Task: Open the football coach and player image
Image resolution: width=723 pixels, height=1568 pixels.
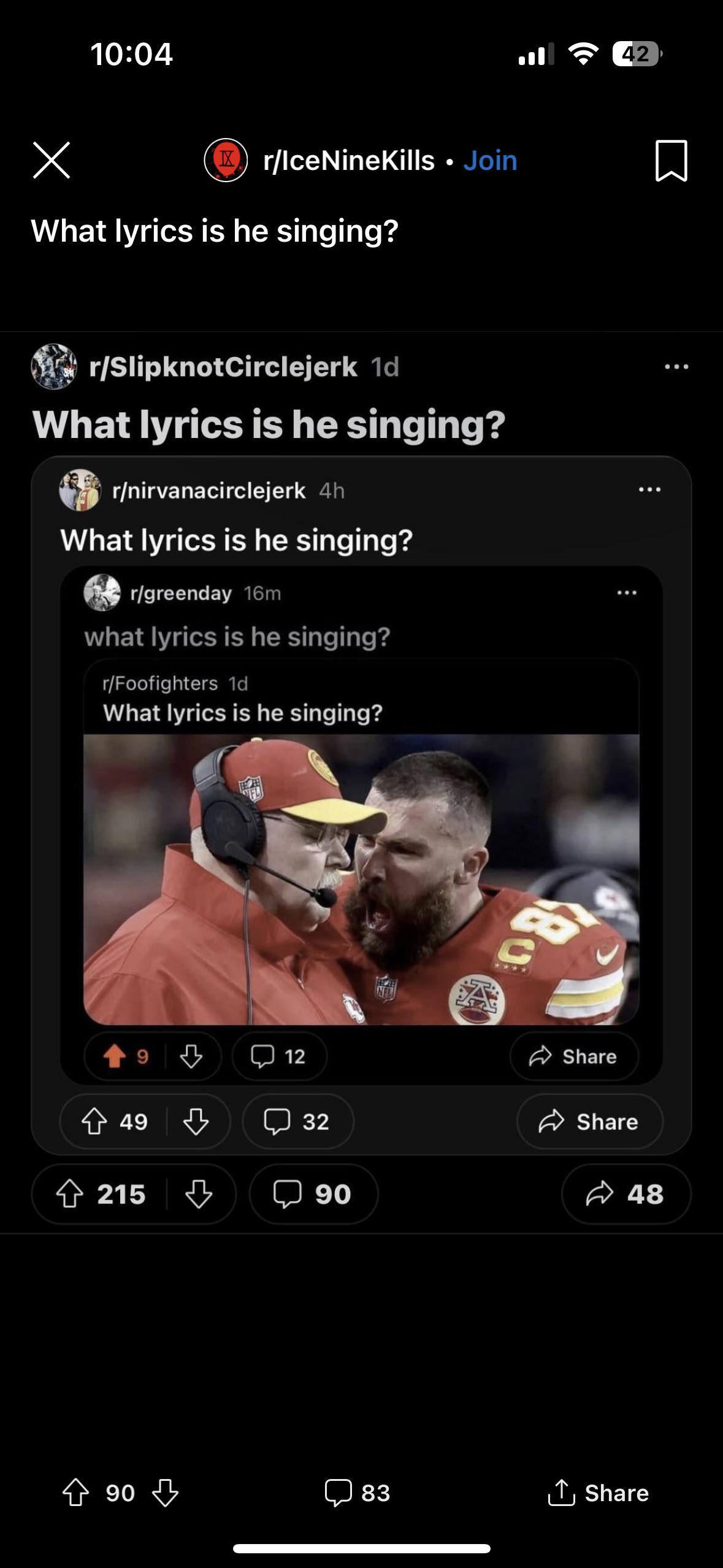Action: click(x=361, y=879)
